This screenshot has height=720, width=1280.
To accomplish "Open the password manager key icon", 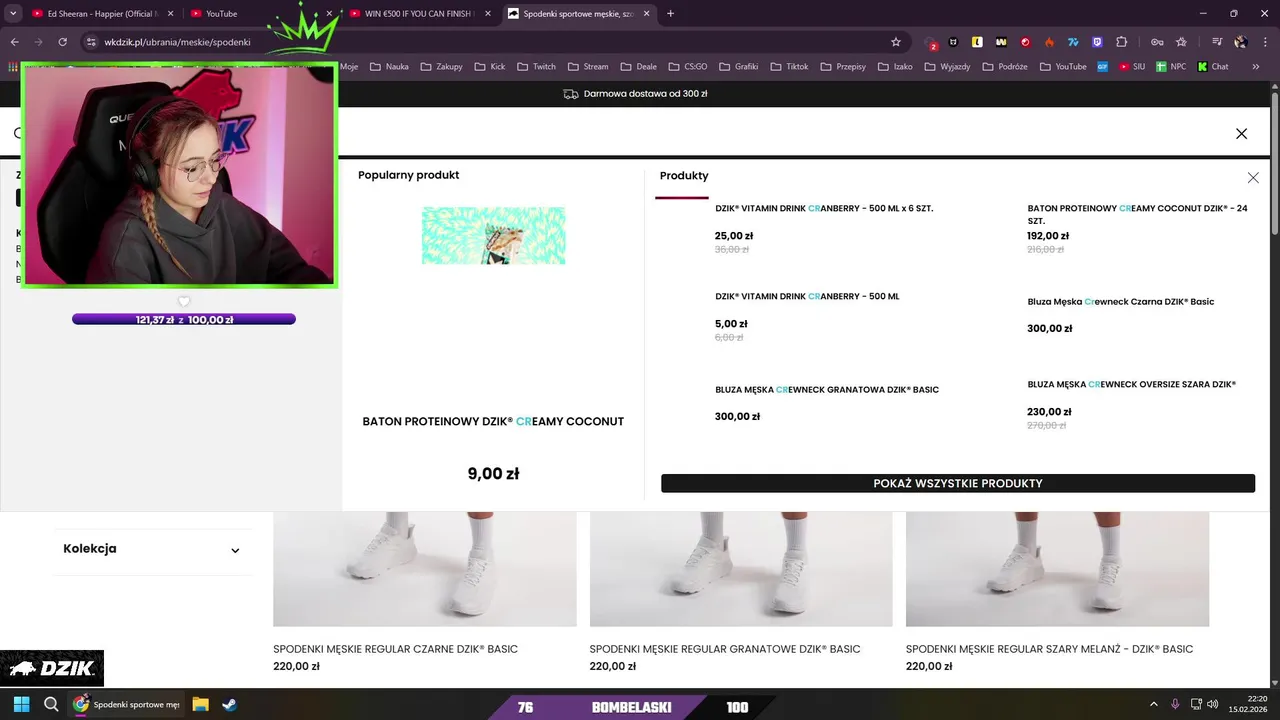I will (x=1157, y=42).
